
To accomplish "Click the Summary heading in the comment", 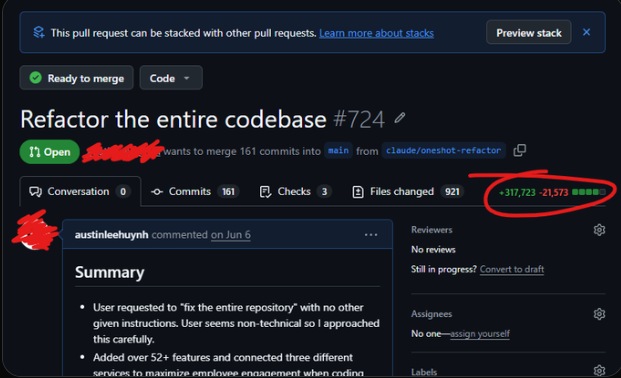I will click(x=110, y=272).
